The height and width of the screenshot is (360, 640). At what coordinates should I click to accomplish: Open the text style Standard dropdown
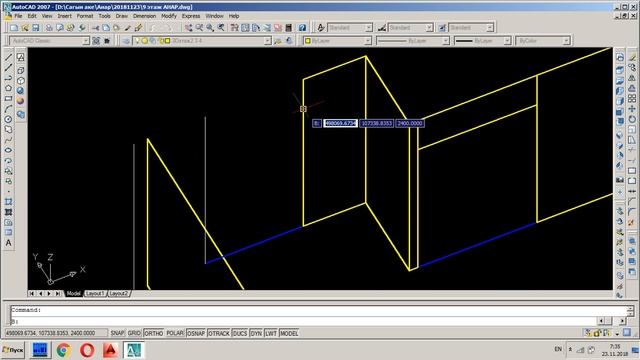click(x=369, y=28)
